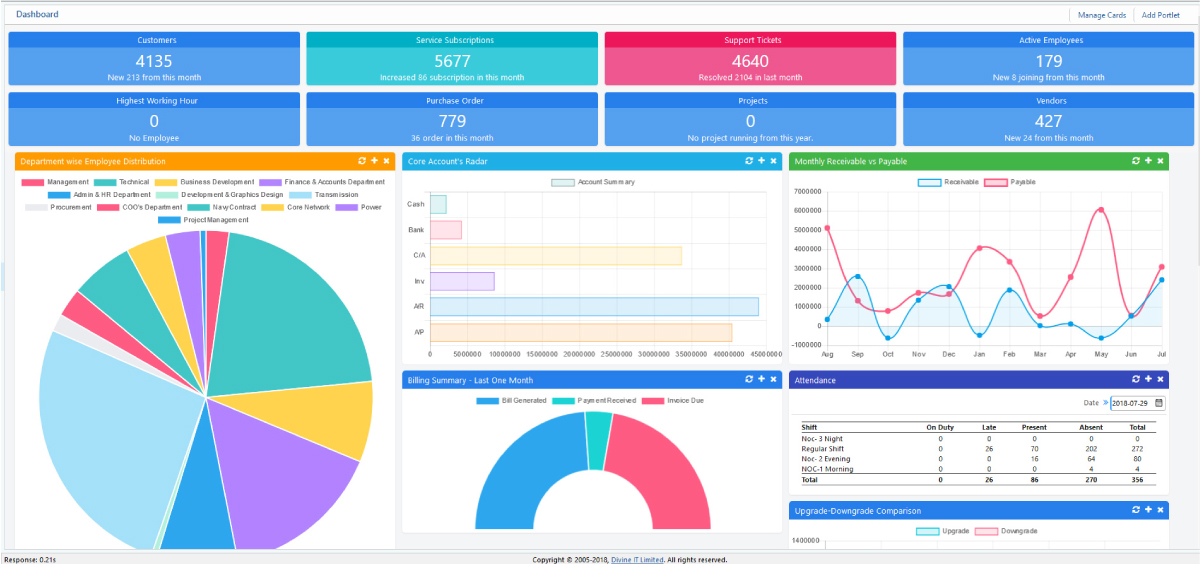The height and width of the screenshot is (564, 1200).
Task: Close the Attendance portlet
Action: [x=1160, y=379]
